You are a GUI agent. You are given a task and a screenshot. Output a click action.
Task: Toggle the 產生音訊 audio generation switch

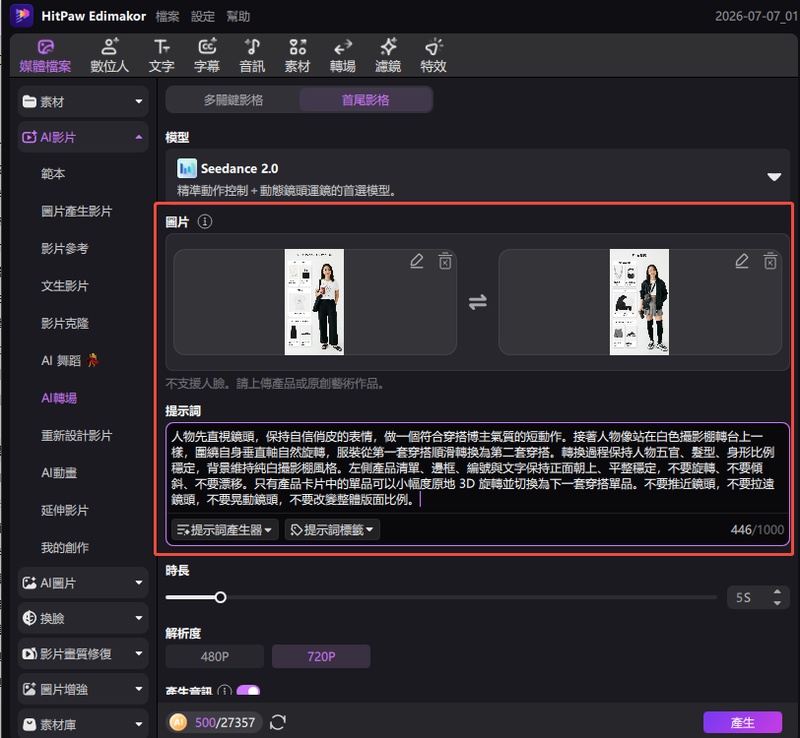[248, 691]
